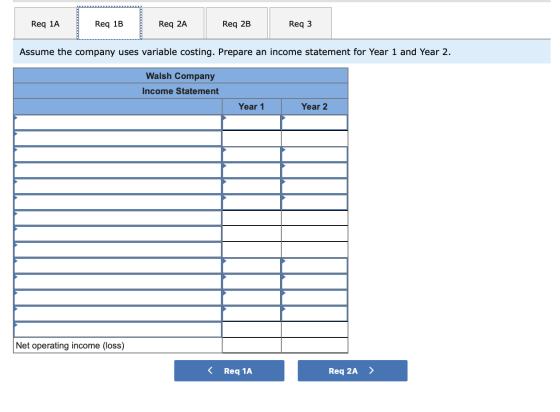Go to the Req 2B tab
Screen dimensions: 560x412
(236, 24)
